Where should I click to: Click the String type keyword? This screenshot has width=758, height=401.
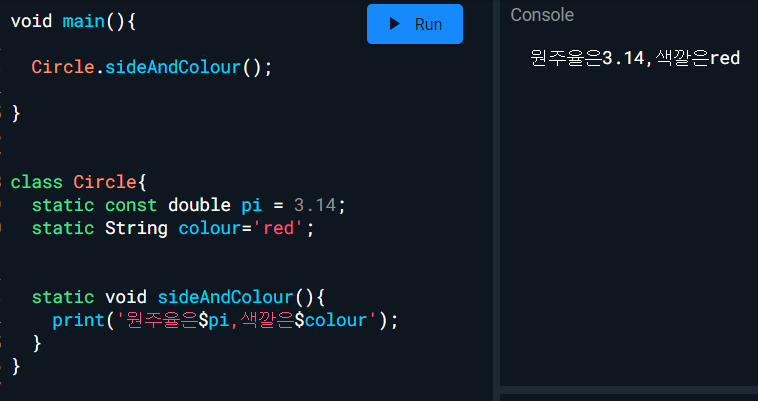(x=136, y=228)
